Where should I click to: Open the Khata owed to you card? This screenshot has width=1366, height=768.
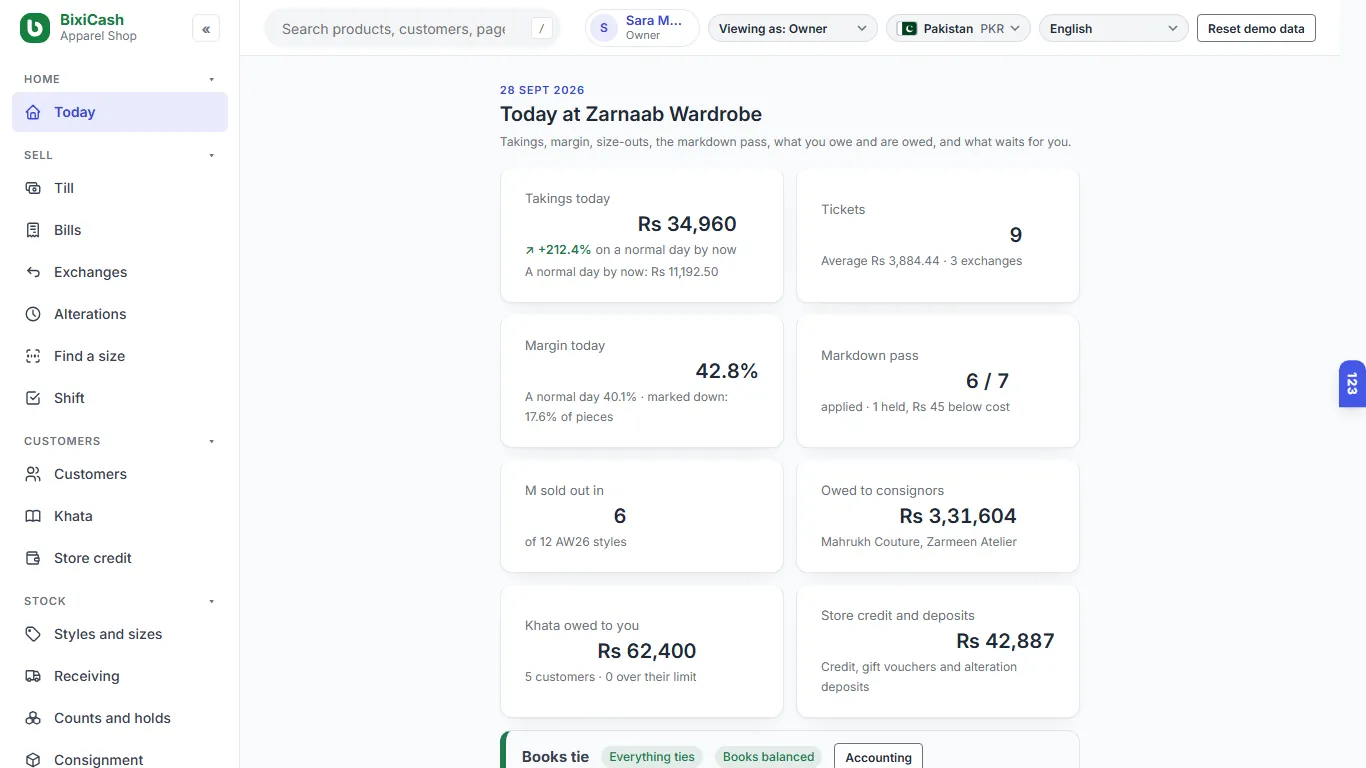(x=642, y=651)
